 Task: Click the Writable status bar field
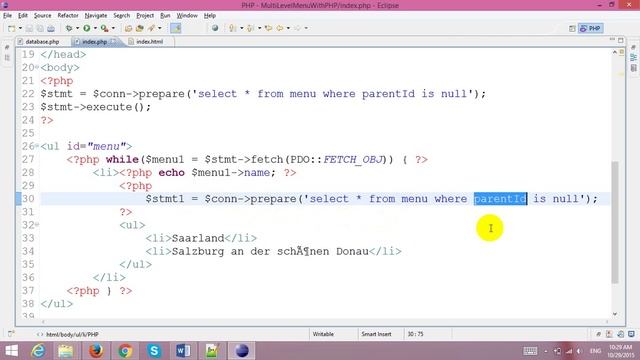click(x=323, y=334)
